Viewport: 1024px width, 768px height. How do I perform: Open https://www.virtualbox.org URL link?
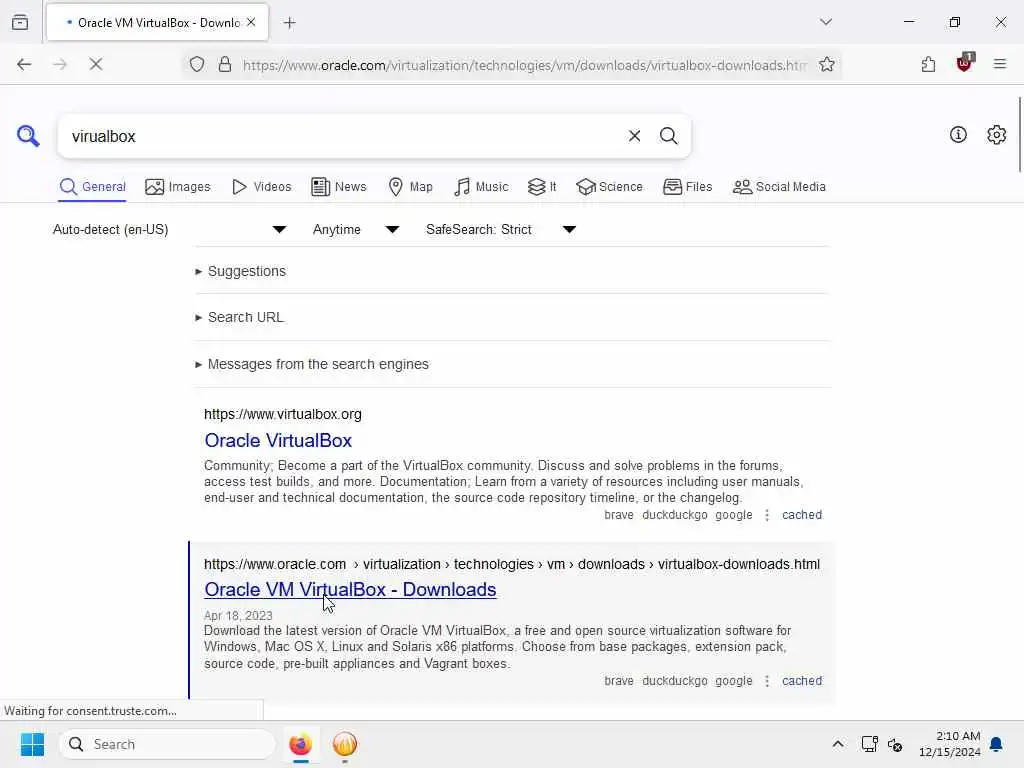(282, 414)
